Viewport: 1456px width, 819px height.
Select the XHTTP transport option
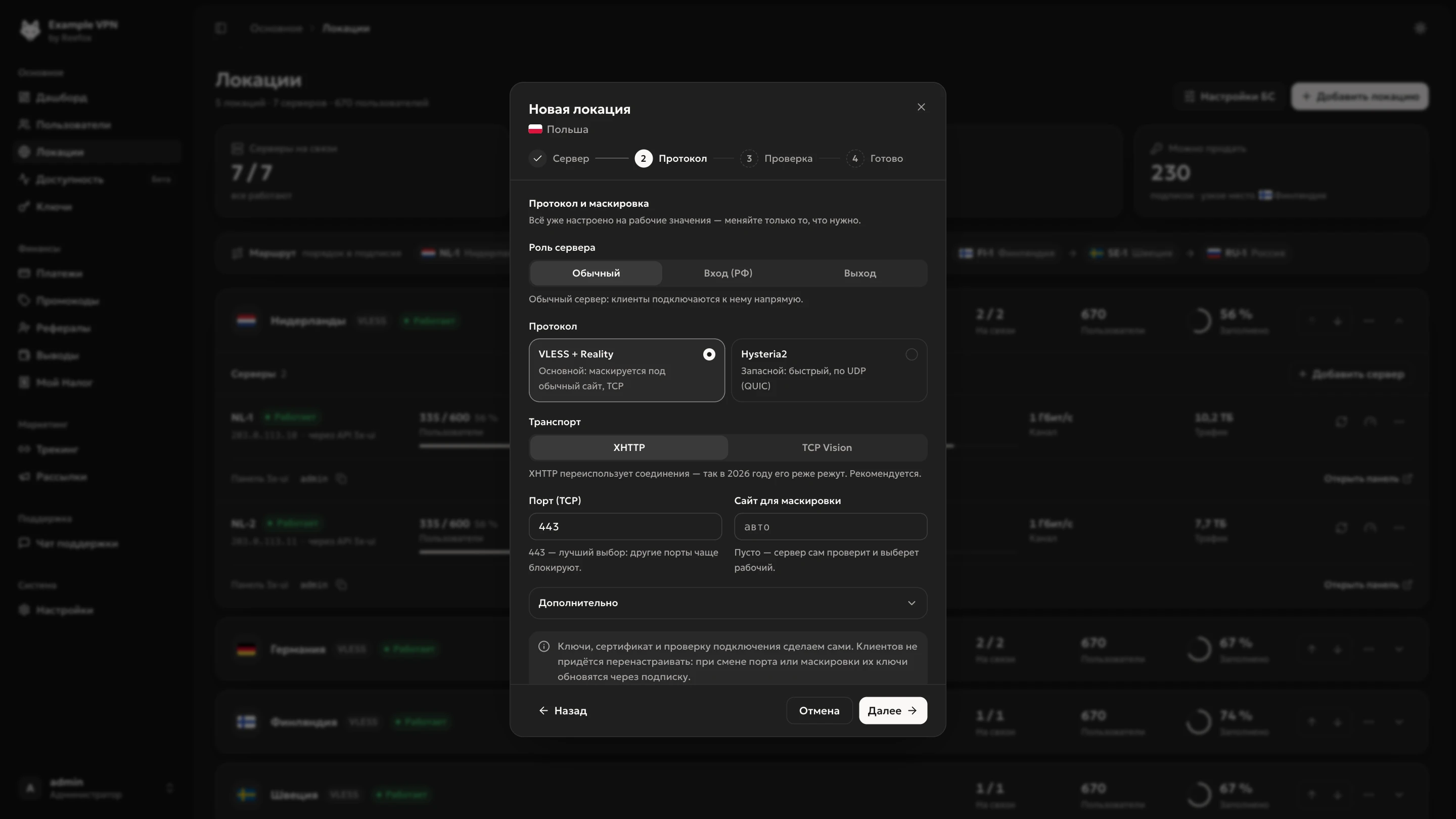[x=628, y=447]
